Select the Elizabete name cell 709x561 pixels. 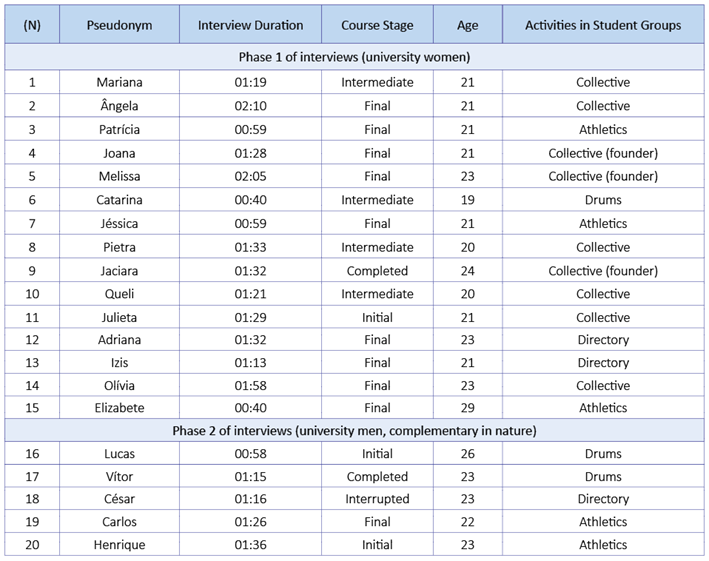119,408
